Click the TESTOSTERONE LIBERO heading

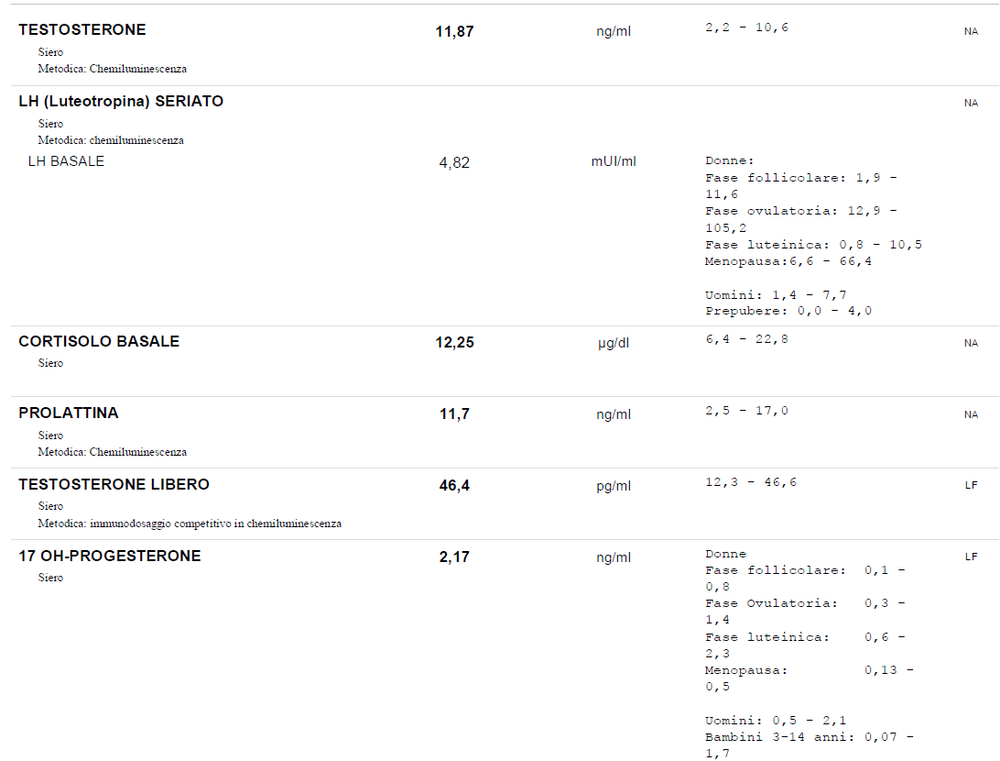click(114, 485)
